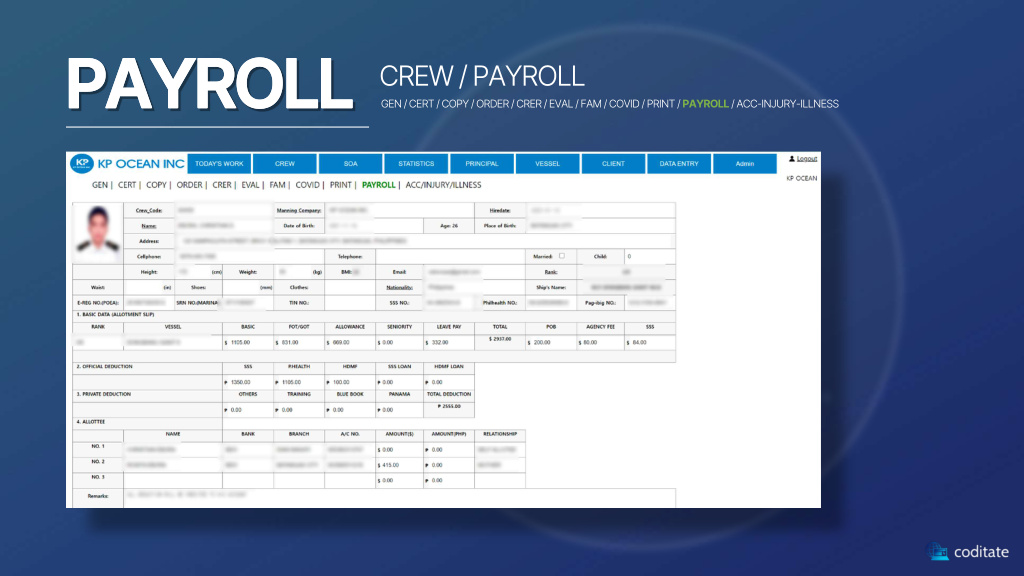Open the PRINCIPAL tab
1024x576 pixels.
[x=482, y=164]
